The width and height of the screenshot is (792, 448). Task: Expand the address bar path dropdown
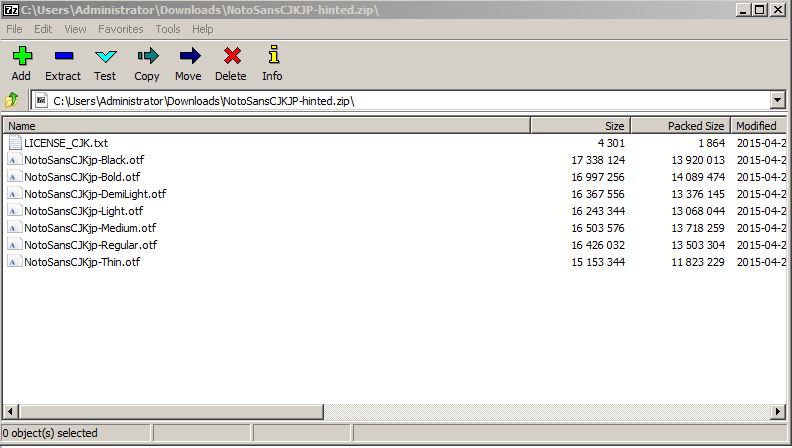pyautogui.click(x=778, y=100)
